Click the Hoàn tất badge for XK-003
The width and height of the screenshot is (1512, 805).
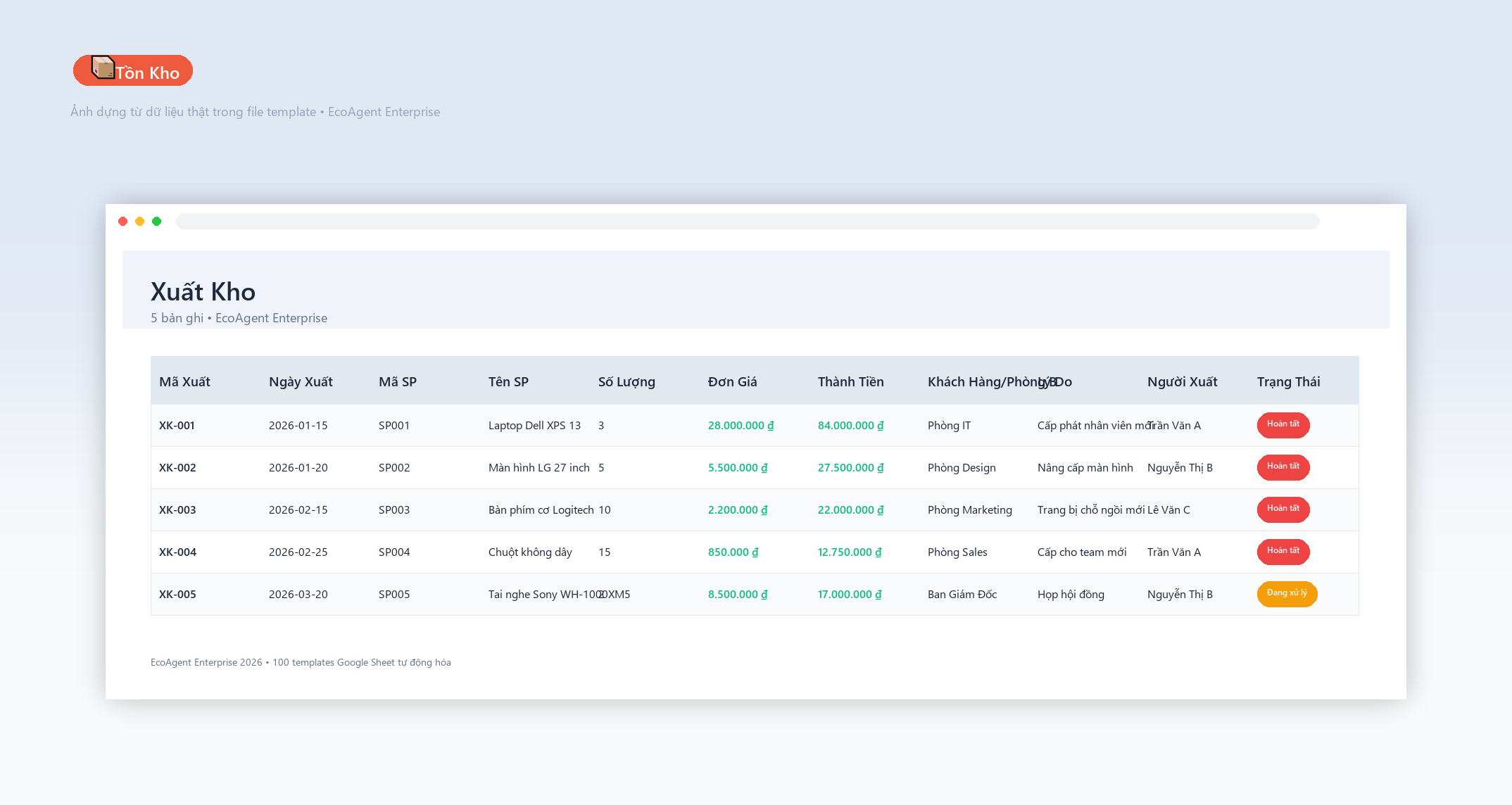(1283, 509)
